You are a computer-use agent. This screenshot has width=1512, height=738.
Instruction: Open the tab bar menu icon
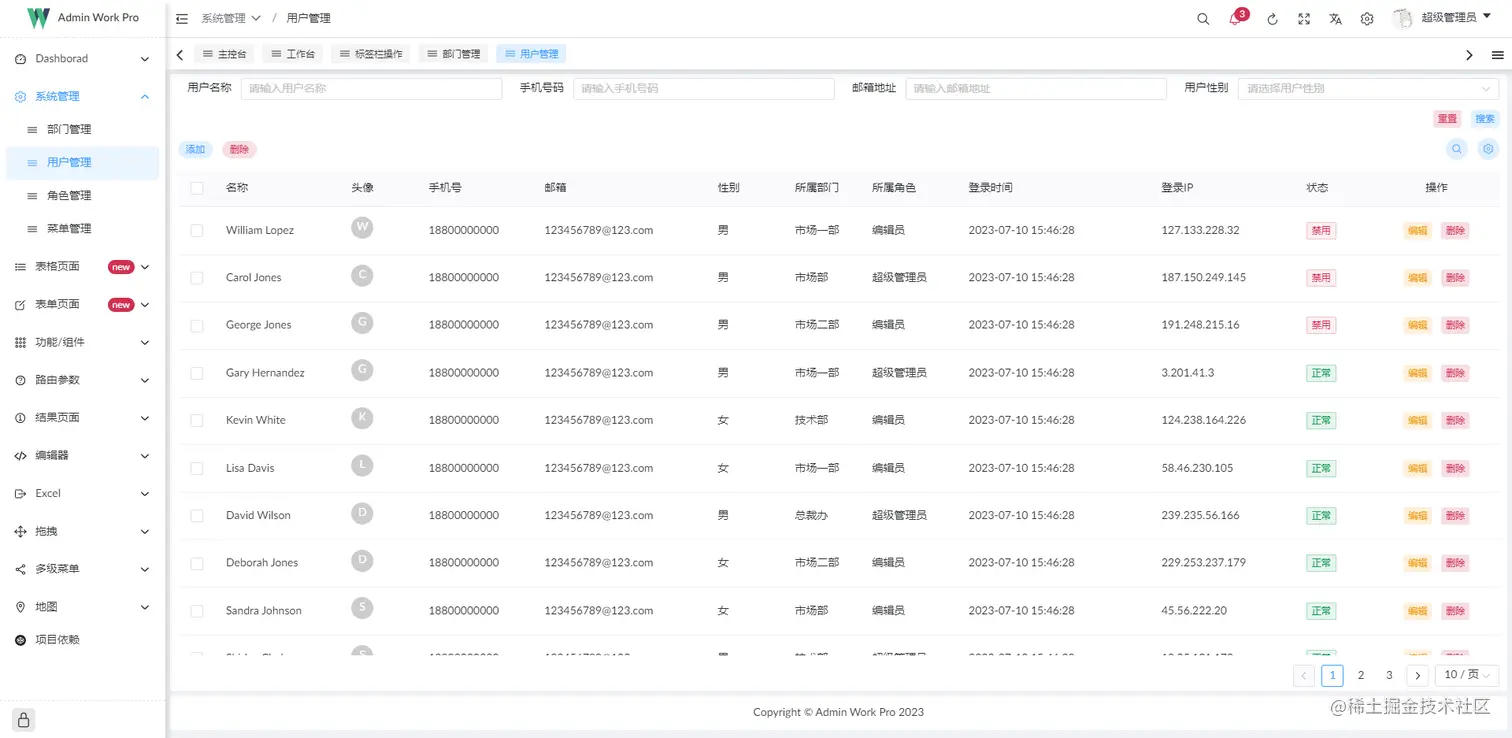click(1497, 55)
